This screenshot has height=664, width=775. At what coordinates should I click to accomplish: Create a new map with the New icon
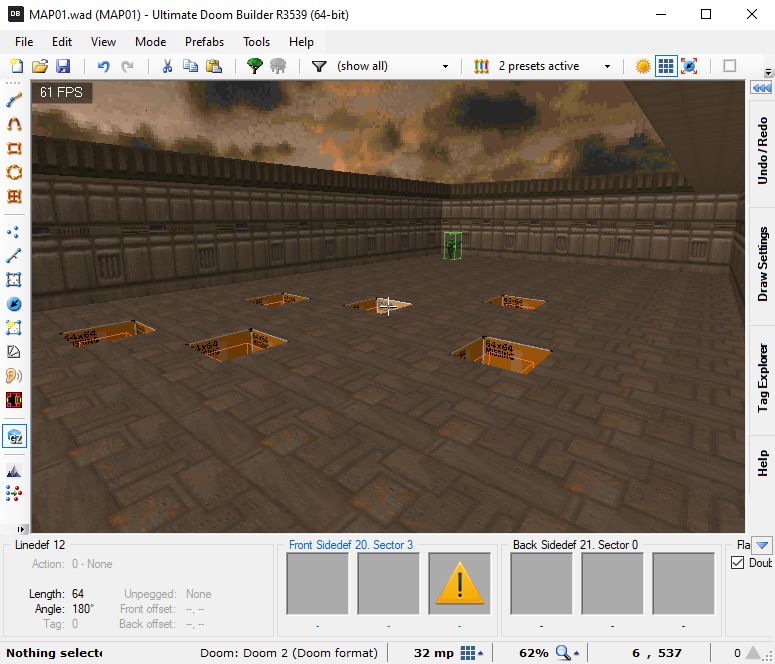pos(17,66)
